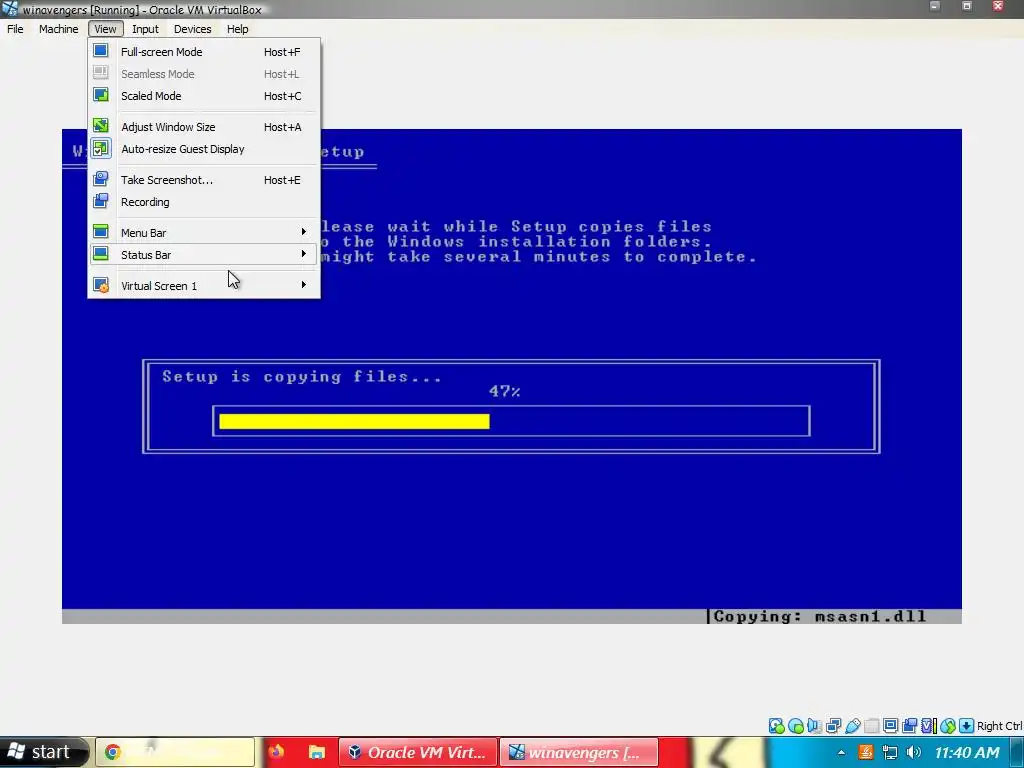Image resolution: width=1024 pixels, height=768 pixels.
Task: Open the Input menu
Action: pyautogui.click(x=145, y=29)
